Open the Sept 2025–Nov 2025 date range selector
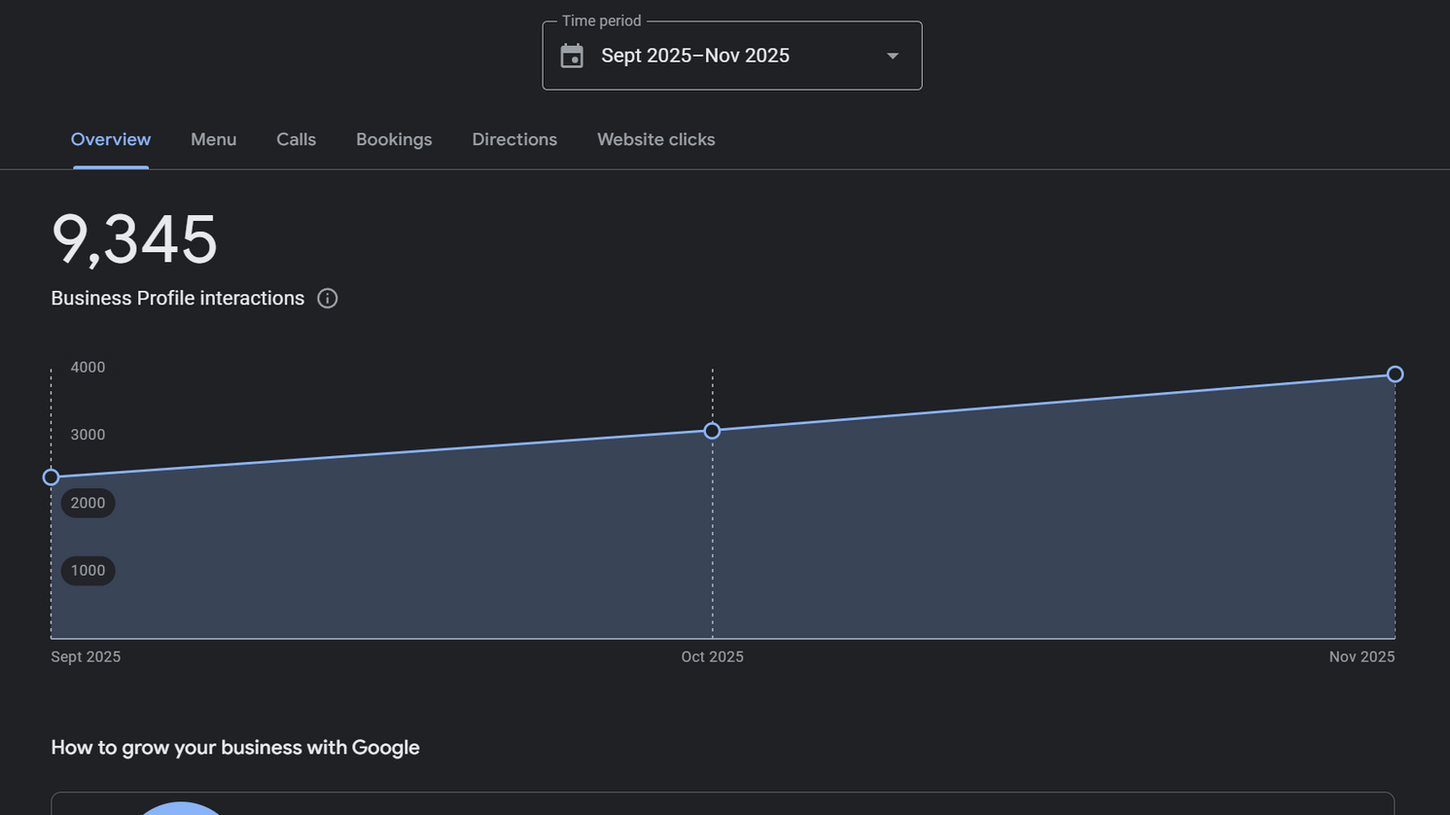 [x=696, y=56]
